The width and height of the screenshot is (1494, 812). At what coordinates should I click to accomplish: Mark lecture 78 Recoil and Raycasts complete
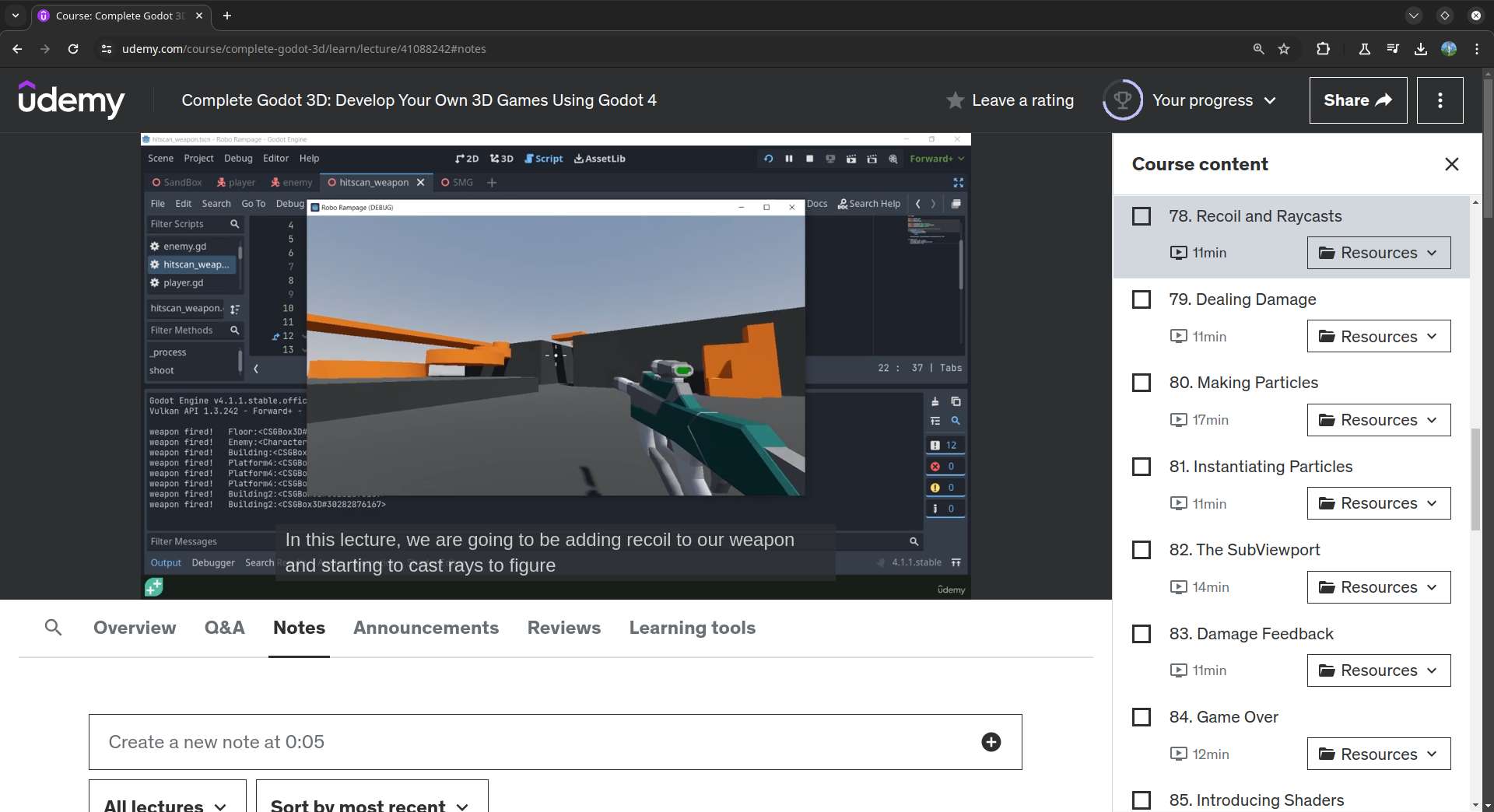1141,216
